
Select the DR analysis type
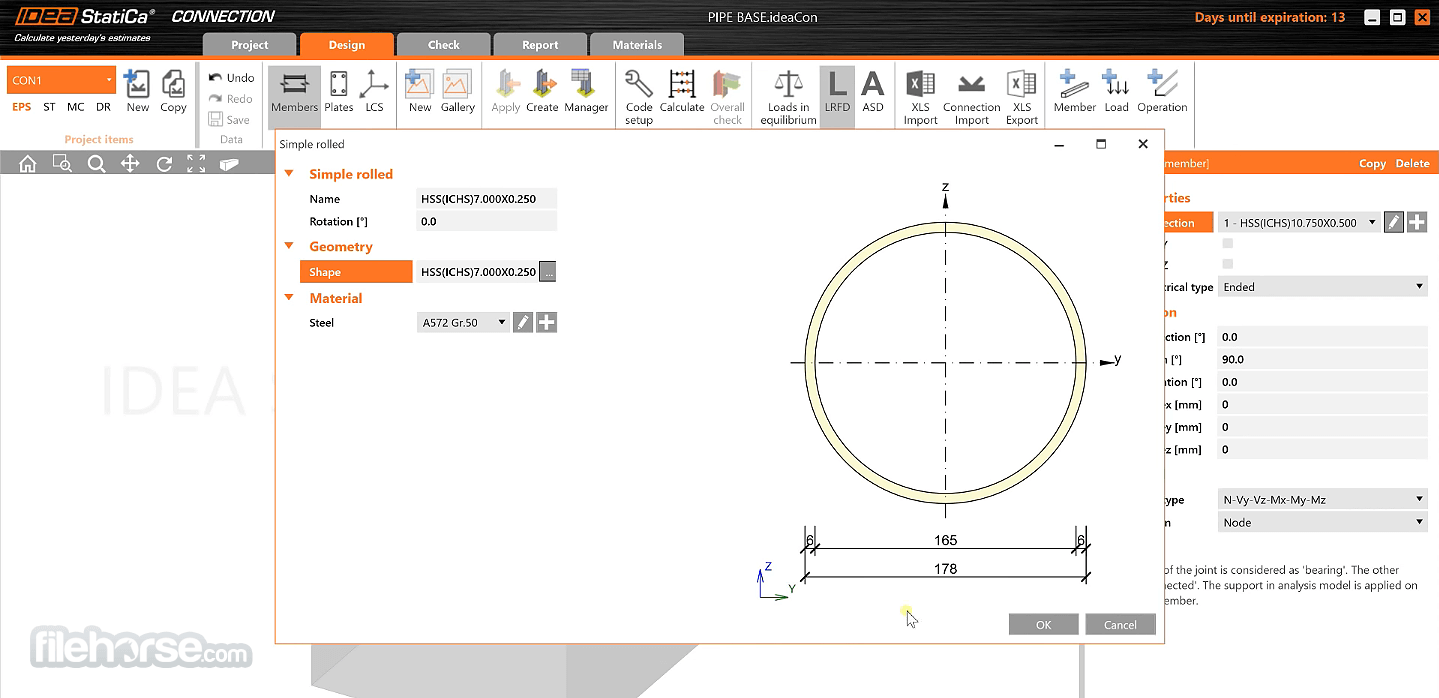104,107
